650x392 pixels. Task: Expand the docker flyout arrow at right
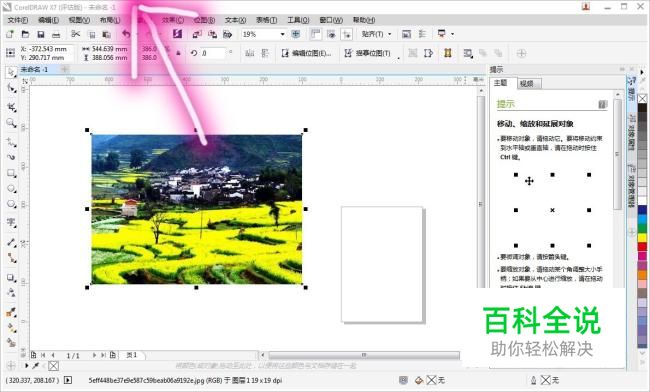click(643, 72)
